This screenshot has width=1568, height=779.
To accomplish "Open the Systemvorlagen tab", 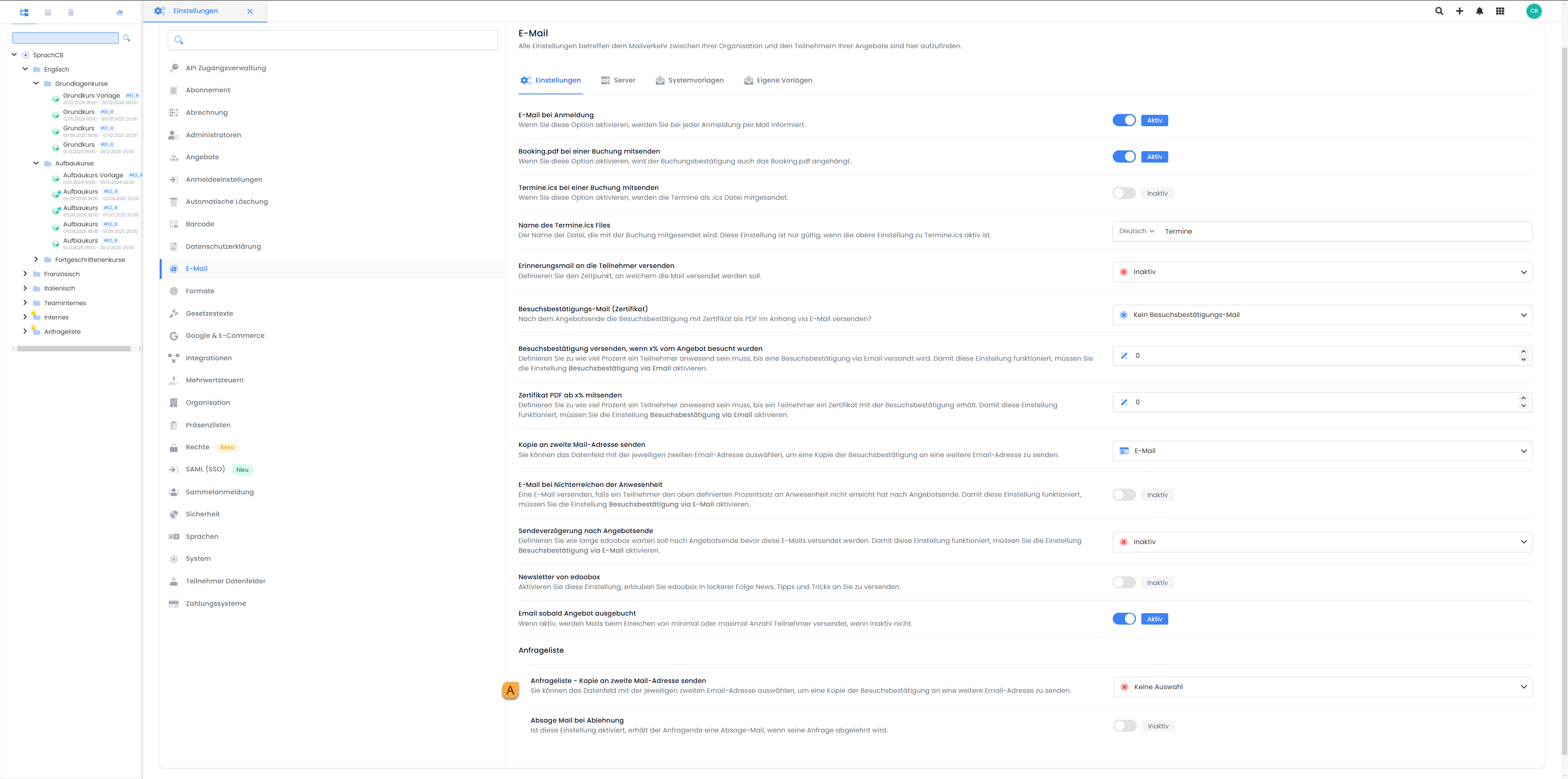I will coord(690,80).
